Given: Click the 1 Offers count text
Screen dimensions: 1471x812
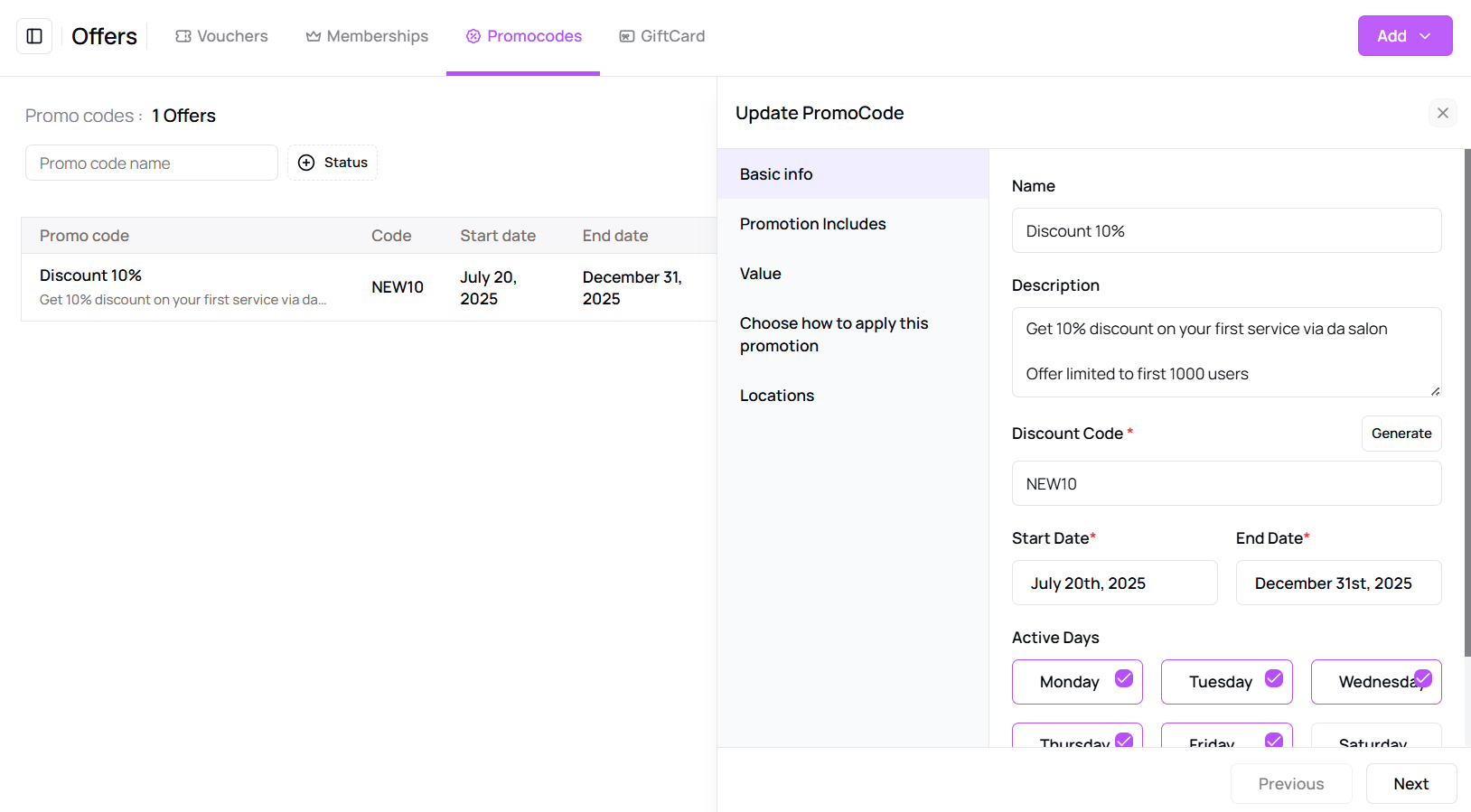Looking at the screenshot, I should tap(184, 116).
